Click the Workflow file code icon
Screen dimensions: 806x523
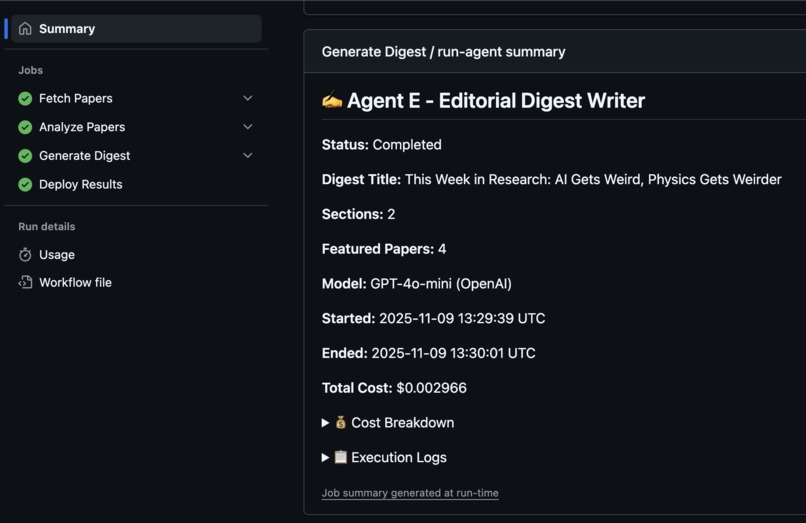pos(25,282)
